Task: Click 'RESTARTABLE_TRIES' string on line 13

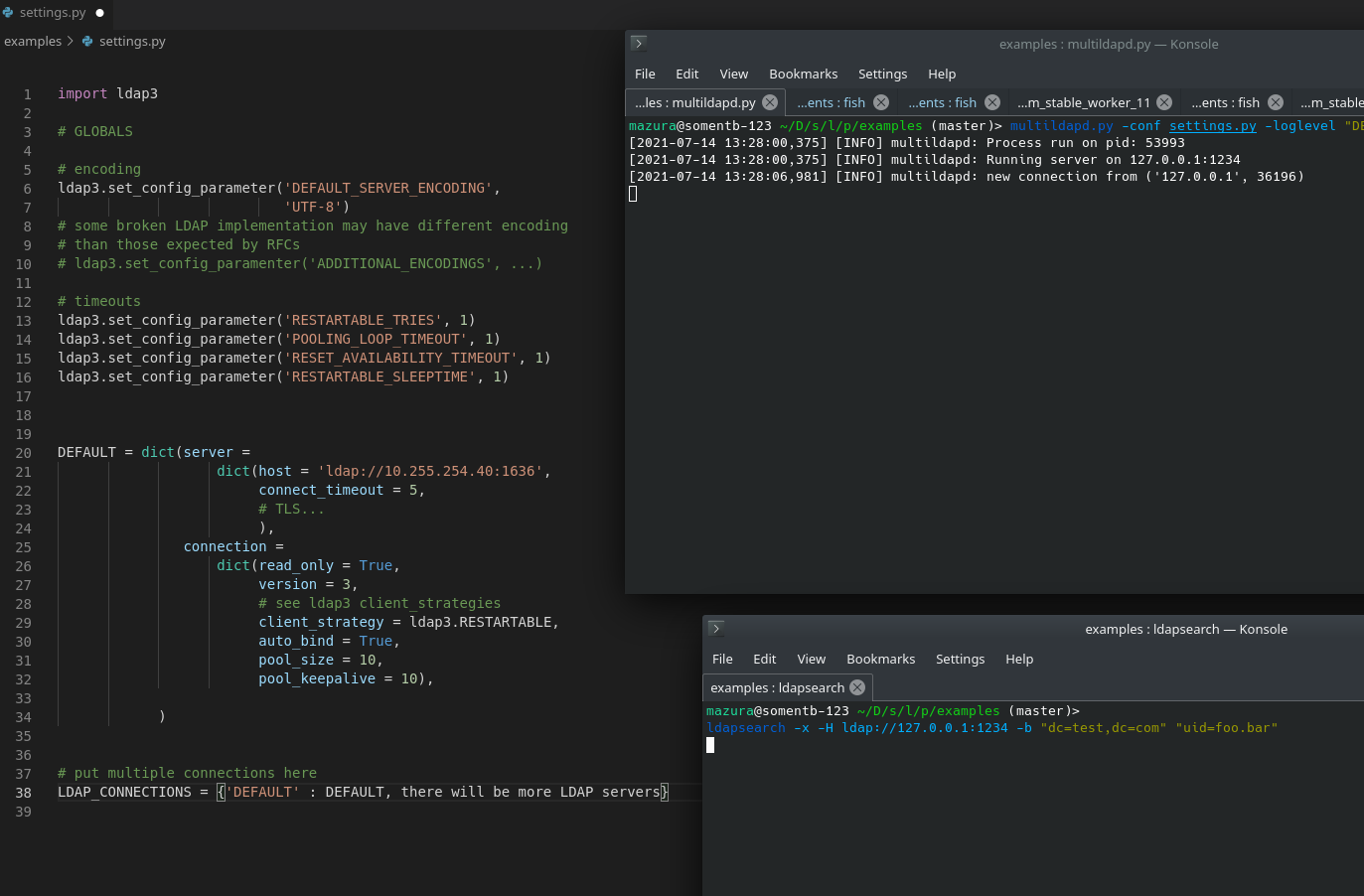Action: (x=364, y=320)
